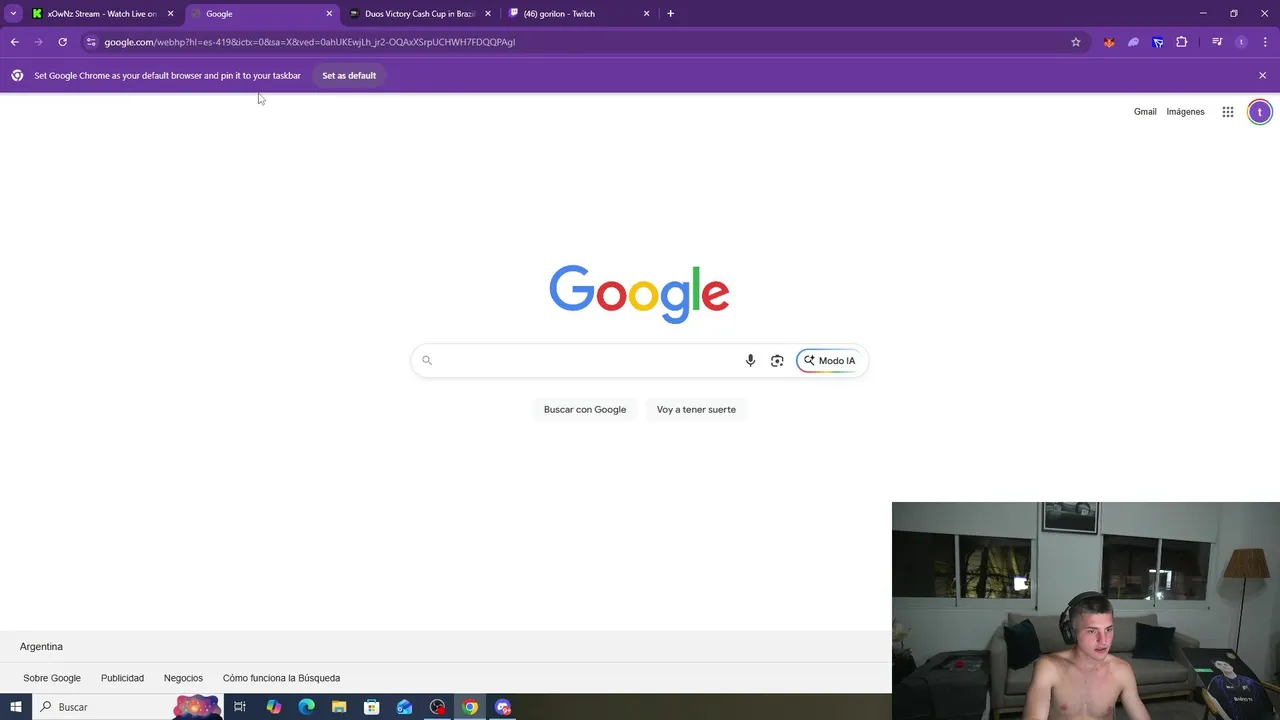Open Task View in taskbar
The height and width of the screenshot is (720, 1280).
[x=240, y=707]
